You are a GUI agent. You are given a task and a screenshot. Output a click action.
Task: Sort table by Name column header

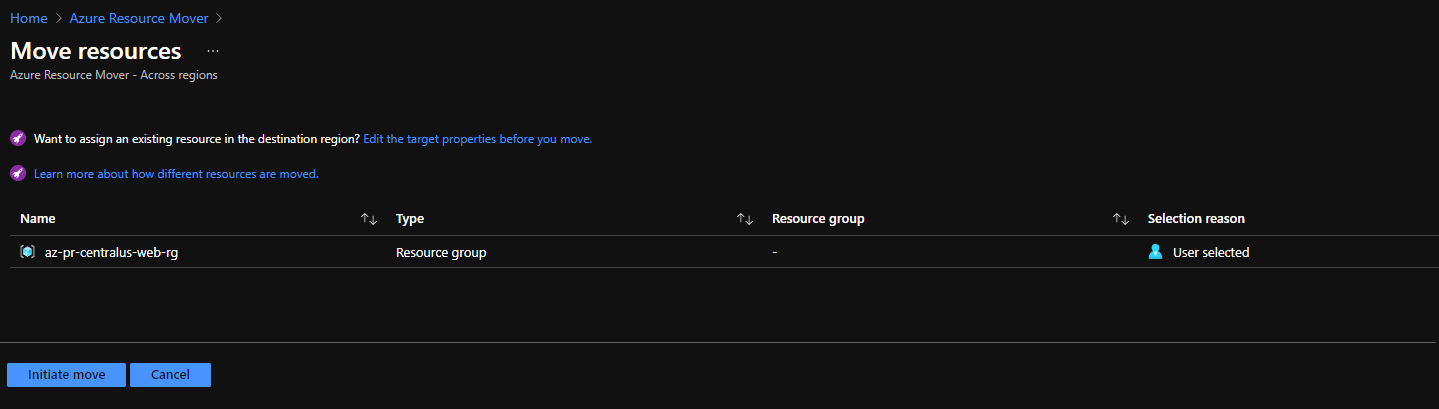tap(38, 218)
